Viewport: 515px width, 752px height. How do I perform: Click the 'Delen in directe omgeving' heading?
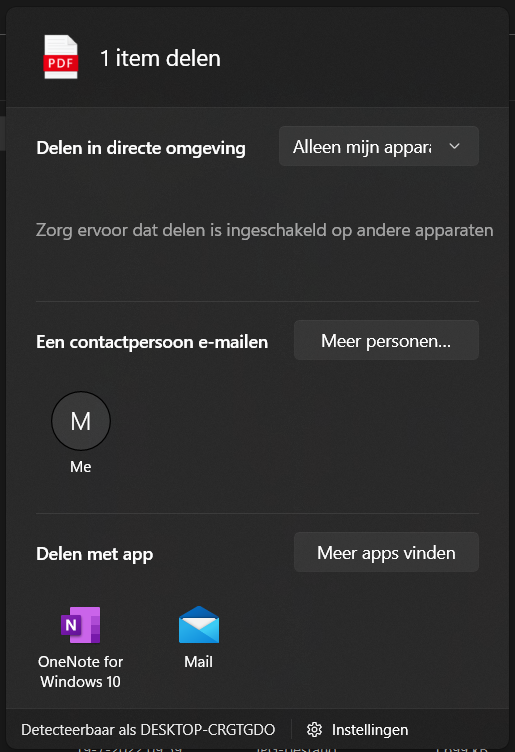click(141, 148)
